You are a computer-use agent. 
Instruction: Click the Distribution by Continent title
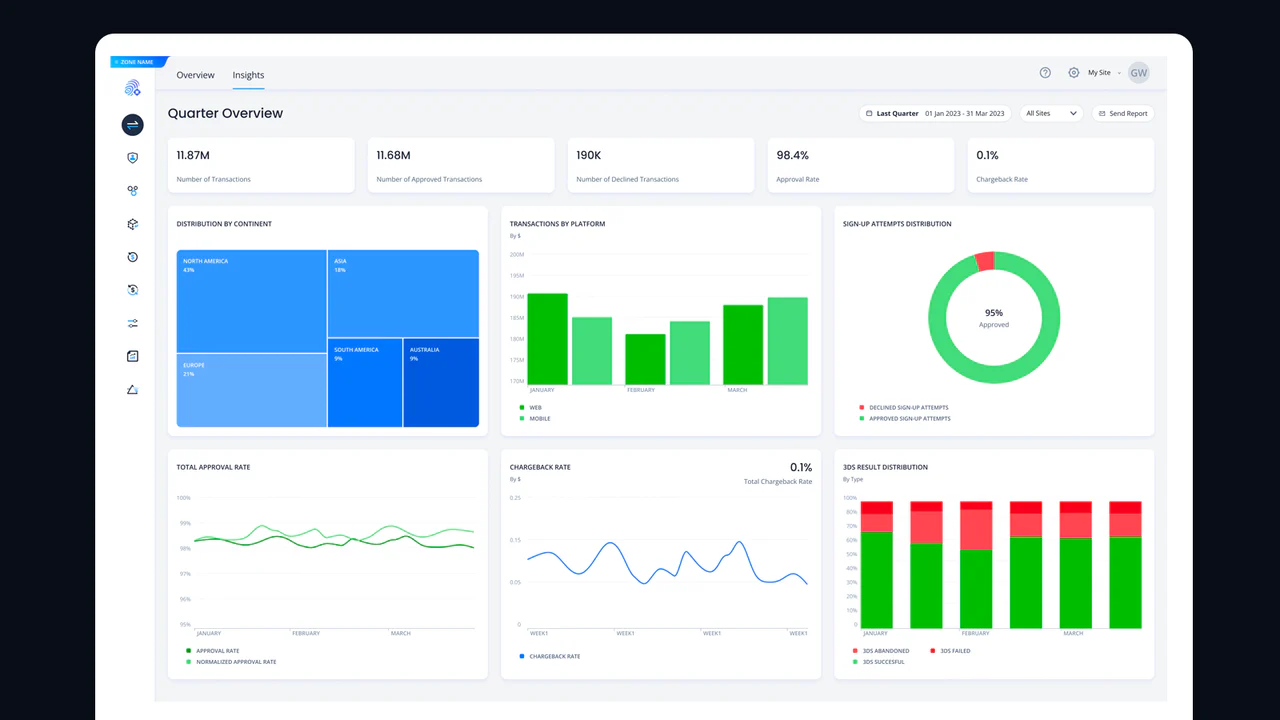pyautogui.click(x=224, y=224)
